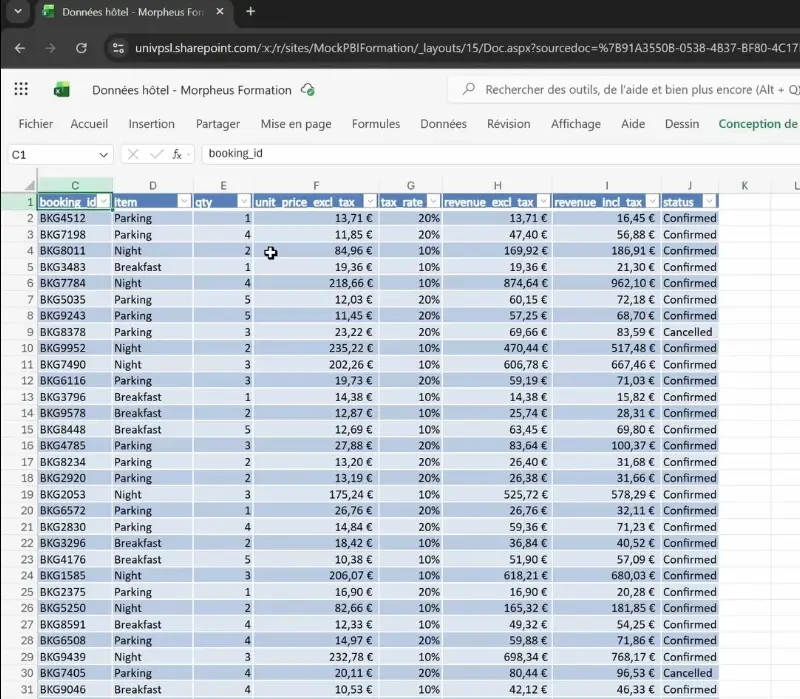Open a new browser tab
800x699 pixels.
pyautogui.click(x=251, y=11)
